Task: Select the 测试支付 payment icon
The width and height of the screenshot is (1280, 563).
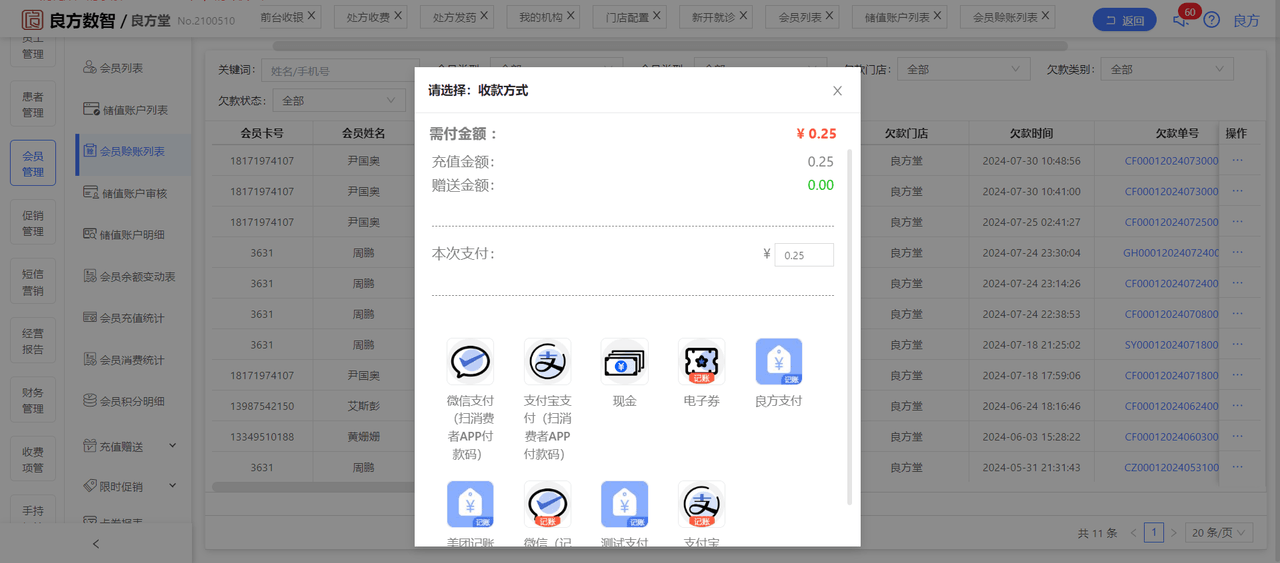Action: (624, 504)
